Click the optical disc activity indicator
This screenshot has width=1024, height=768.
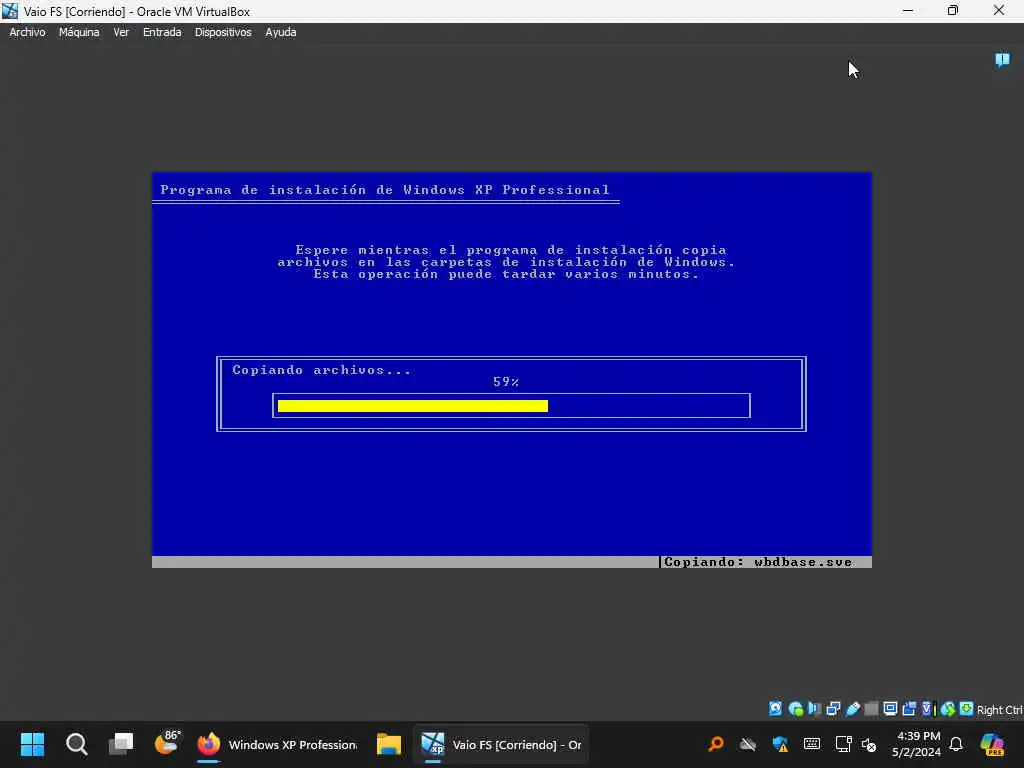pos(795,709)
